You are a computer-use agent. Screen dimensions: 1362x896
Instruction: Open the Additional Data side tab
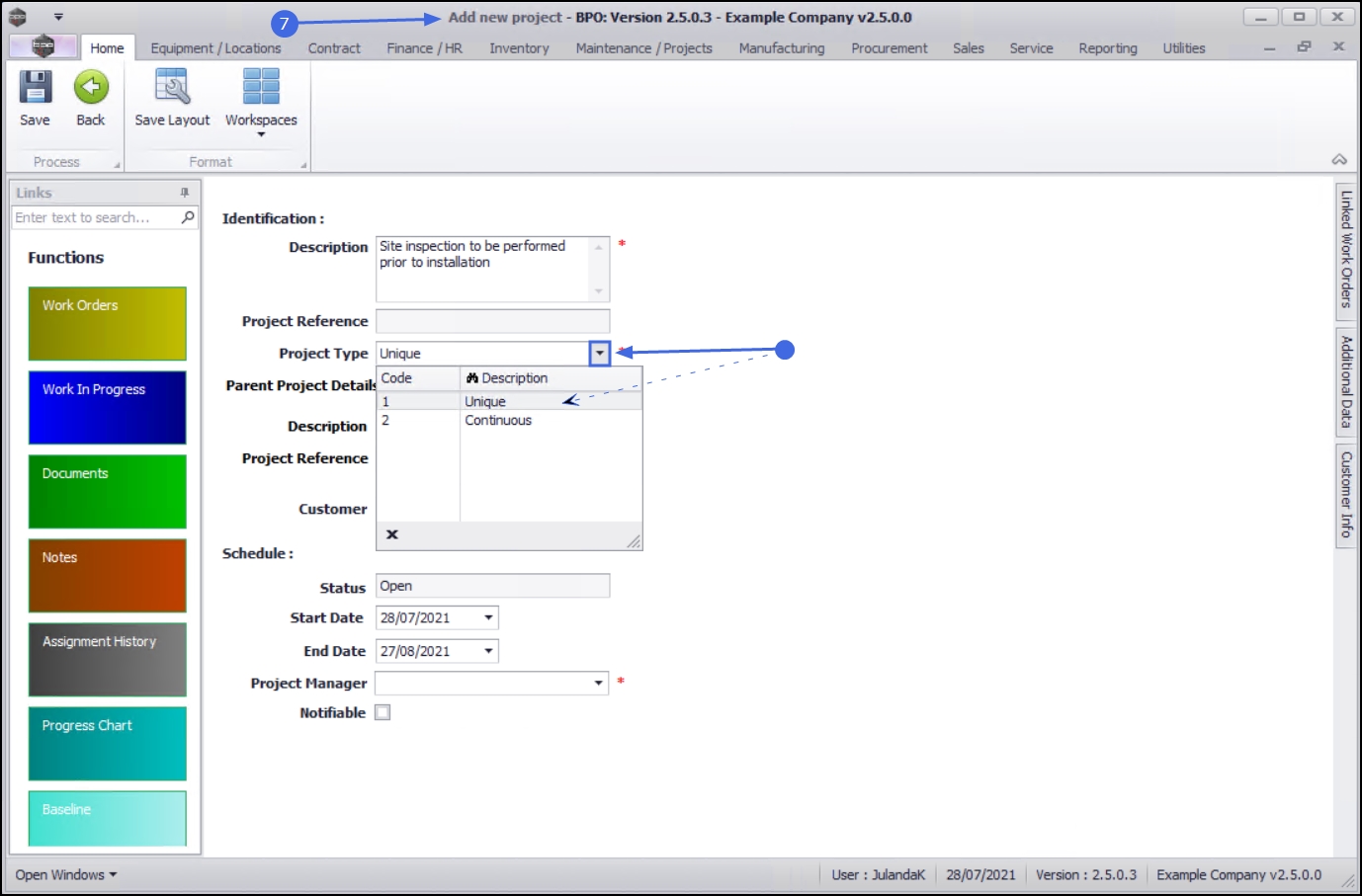[1346, 381]
